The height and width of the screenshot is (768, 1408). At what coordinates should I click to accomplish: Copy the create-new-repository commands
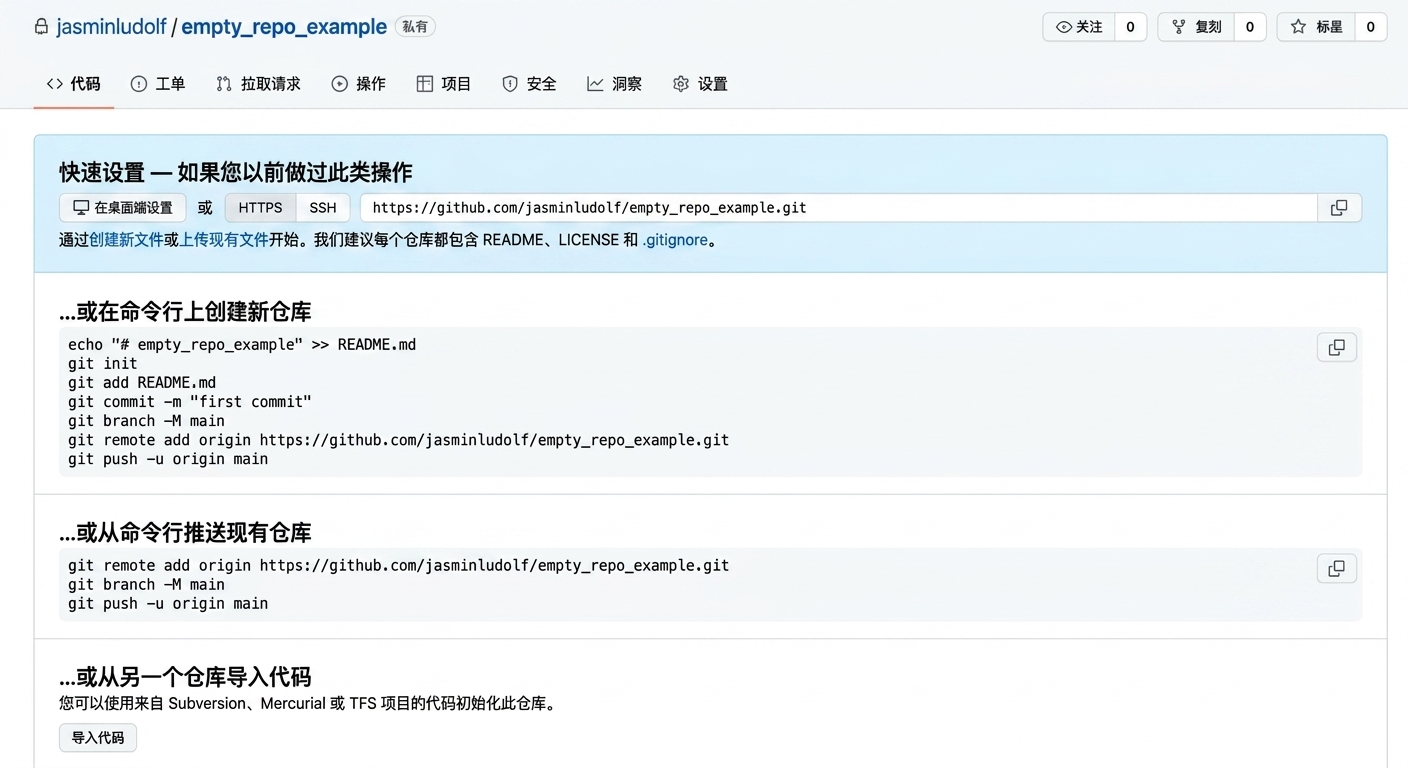point(1336,347)
